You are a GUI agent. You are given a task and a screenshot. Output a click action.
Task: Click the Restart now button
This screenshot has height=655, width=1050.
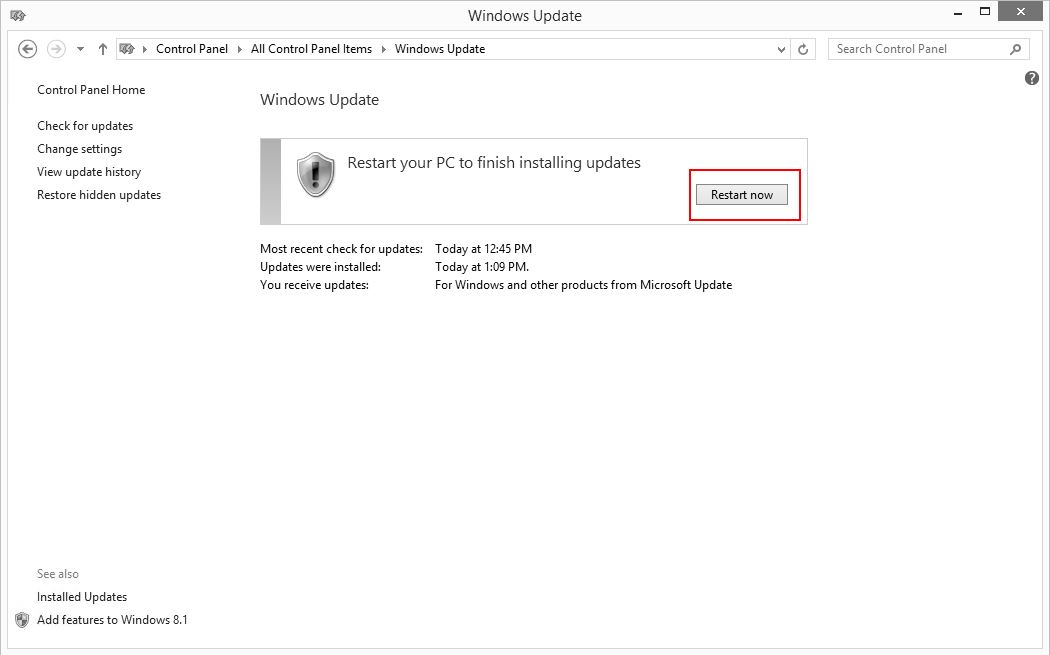(742, 195)
